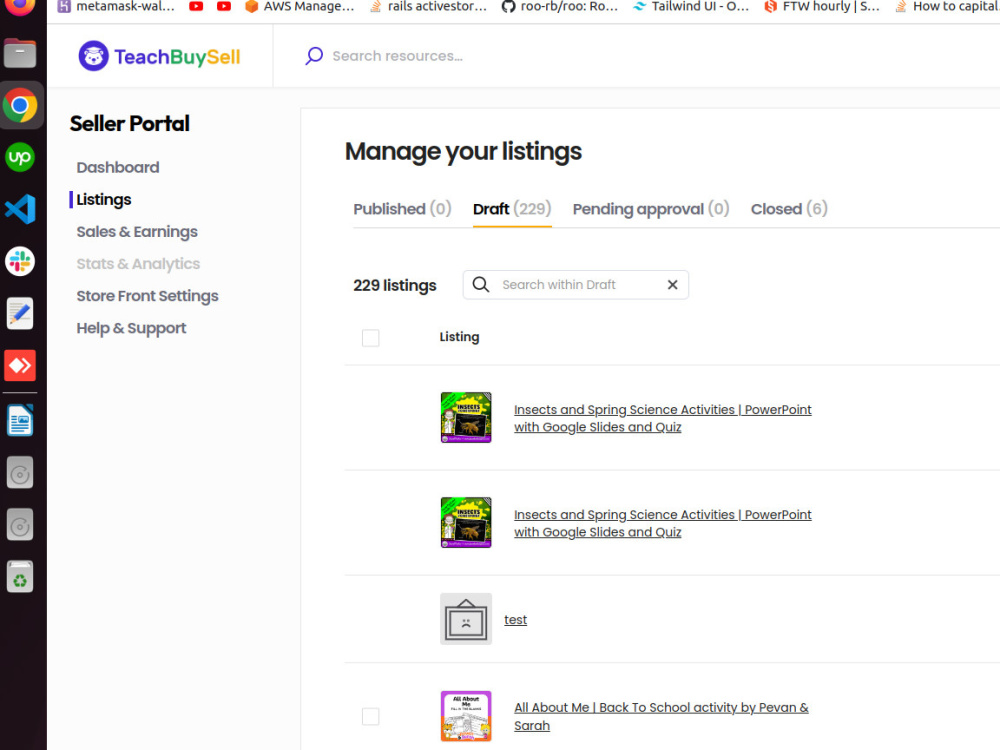Focus the Search resources field
Screen dimensions: 1000x750
click(397, 56)
